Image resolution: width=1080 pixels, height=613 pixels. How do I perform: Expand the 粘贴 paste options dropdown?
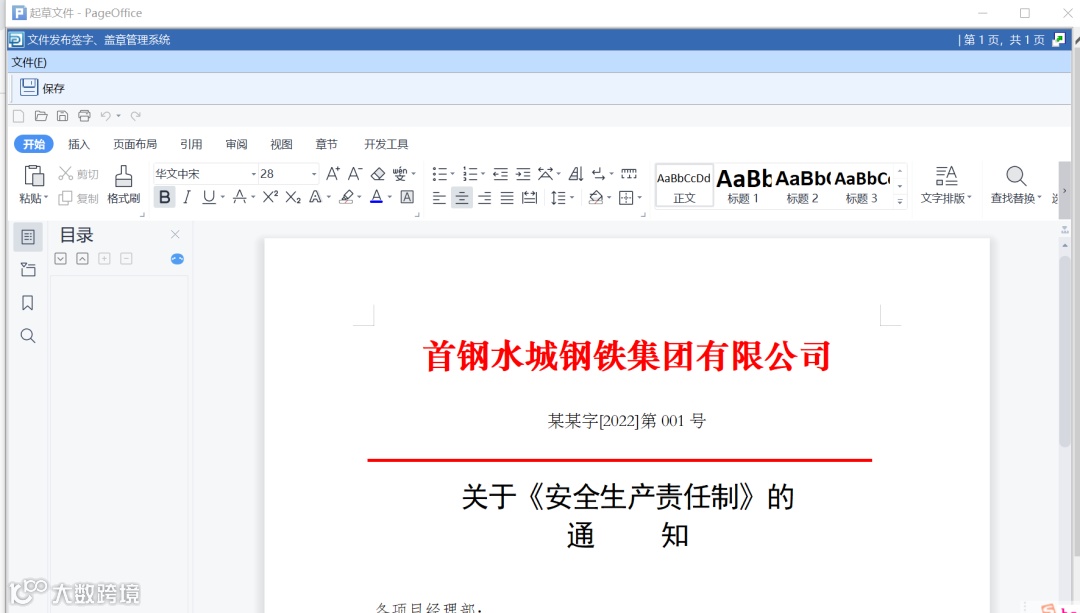(34, 198)
